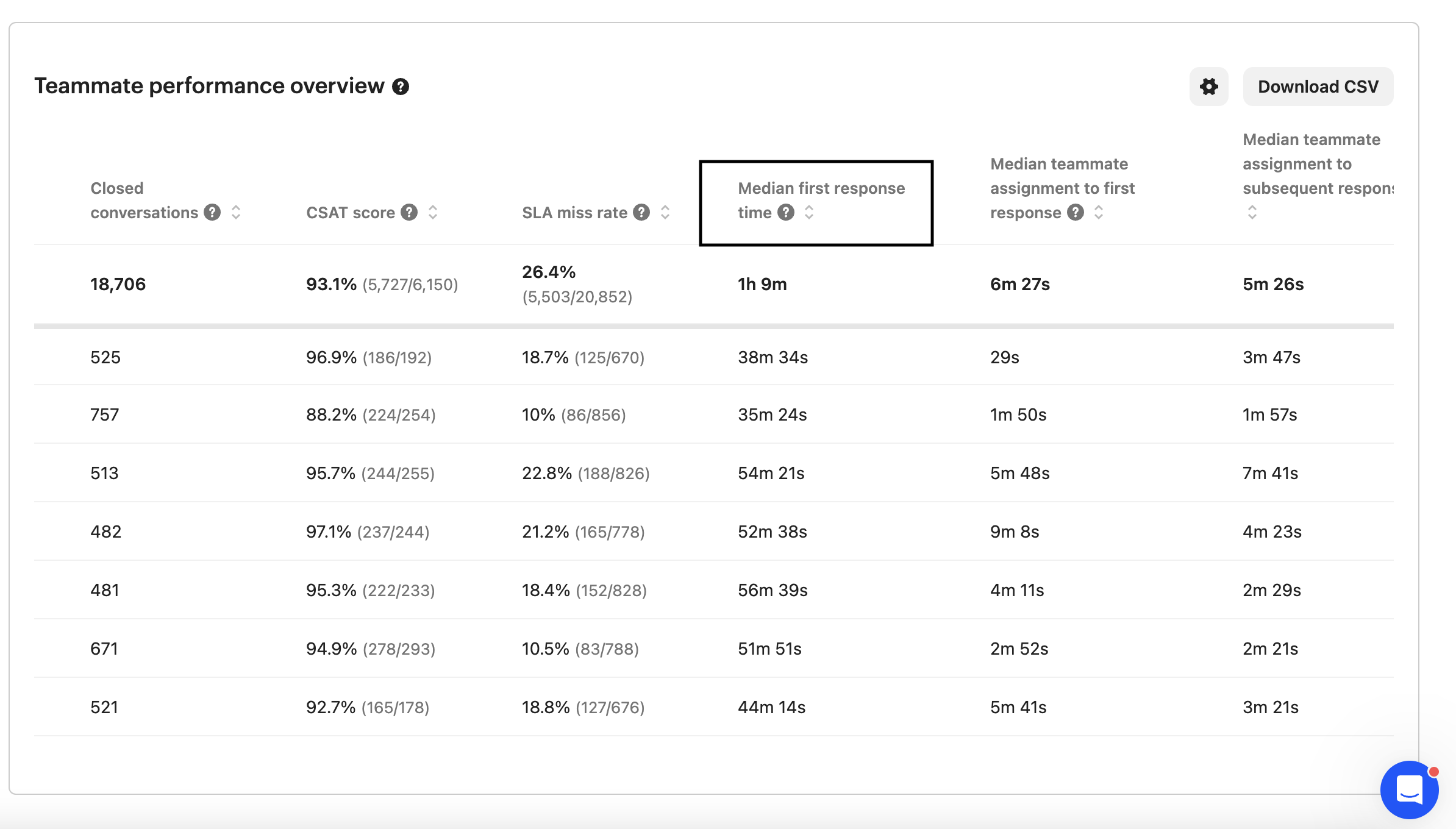This screenshot has width=1456, height=829.
Task: Open help icon for CSAT score
Action: 409,212
